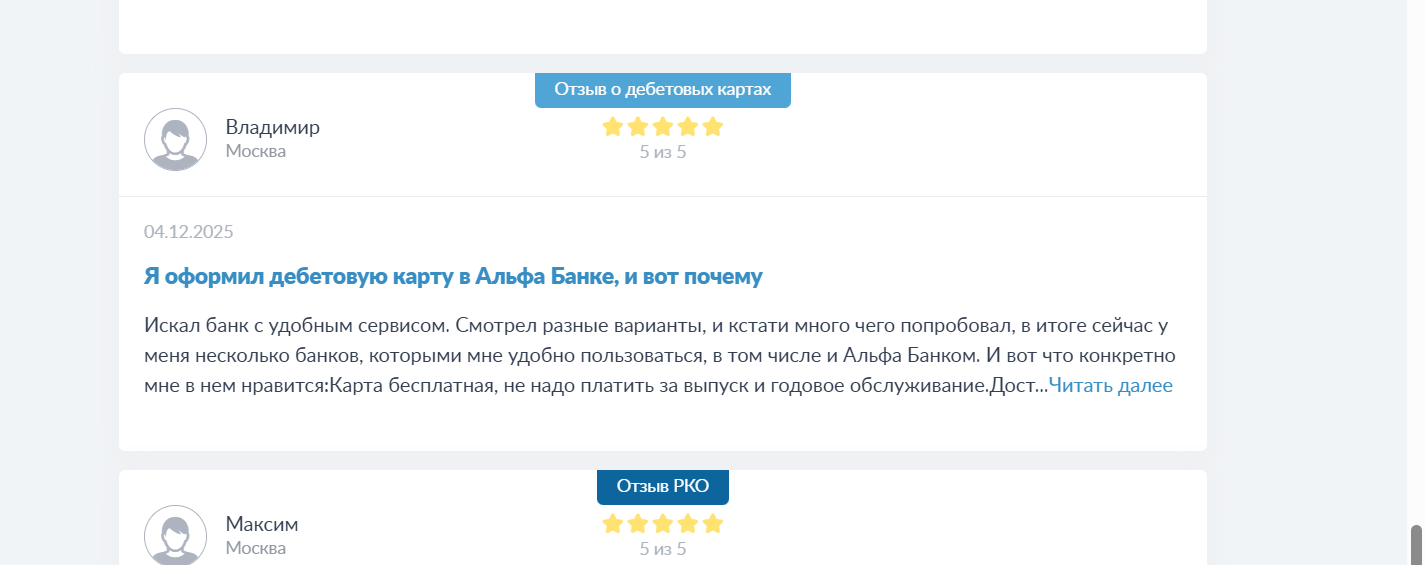The width and height of the screenshot is (1425, 565).
Task: Click the first star in Владимир's rating
Action: pos(613,127)
